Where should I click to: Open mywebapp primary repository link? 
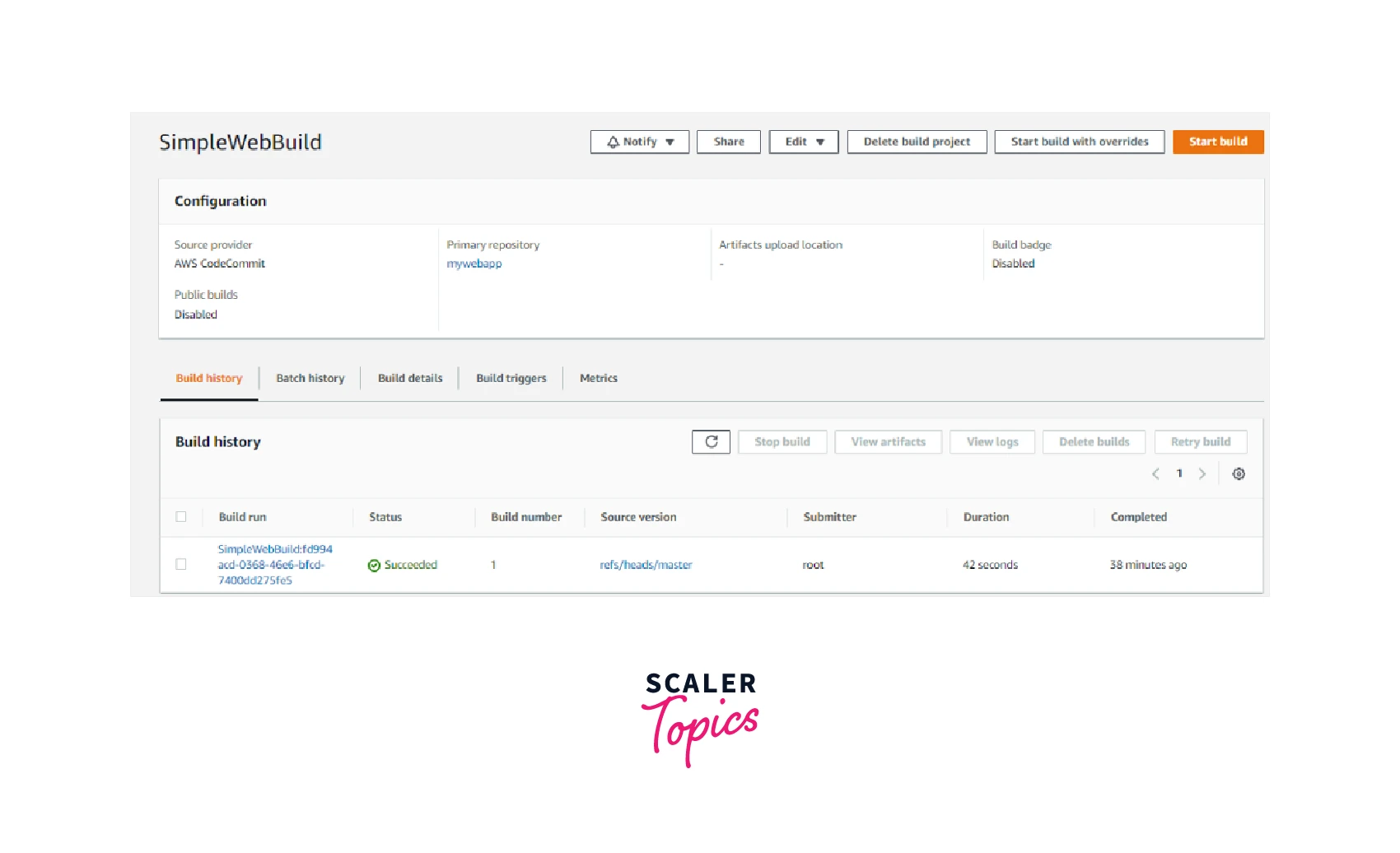(x=474, y=264)
